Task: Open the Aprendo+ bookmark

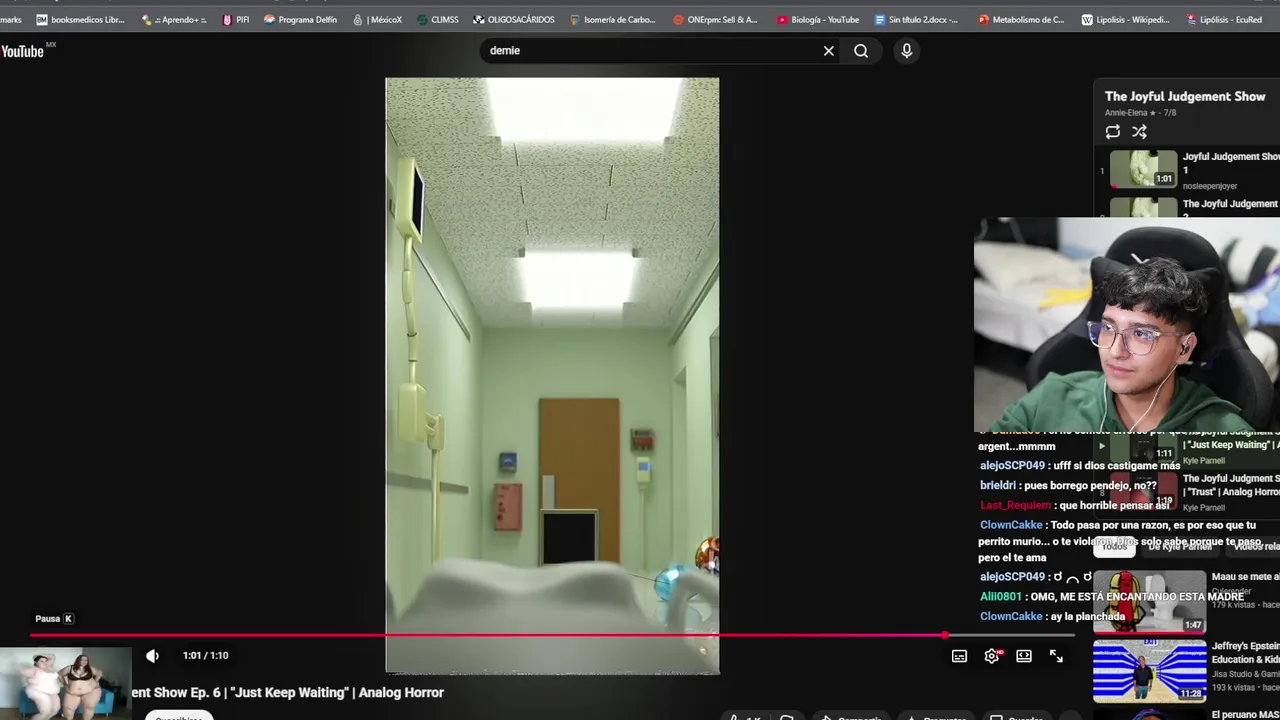Action: 174,19
